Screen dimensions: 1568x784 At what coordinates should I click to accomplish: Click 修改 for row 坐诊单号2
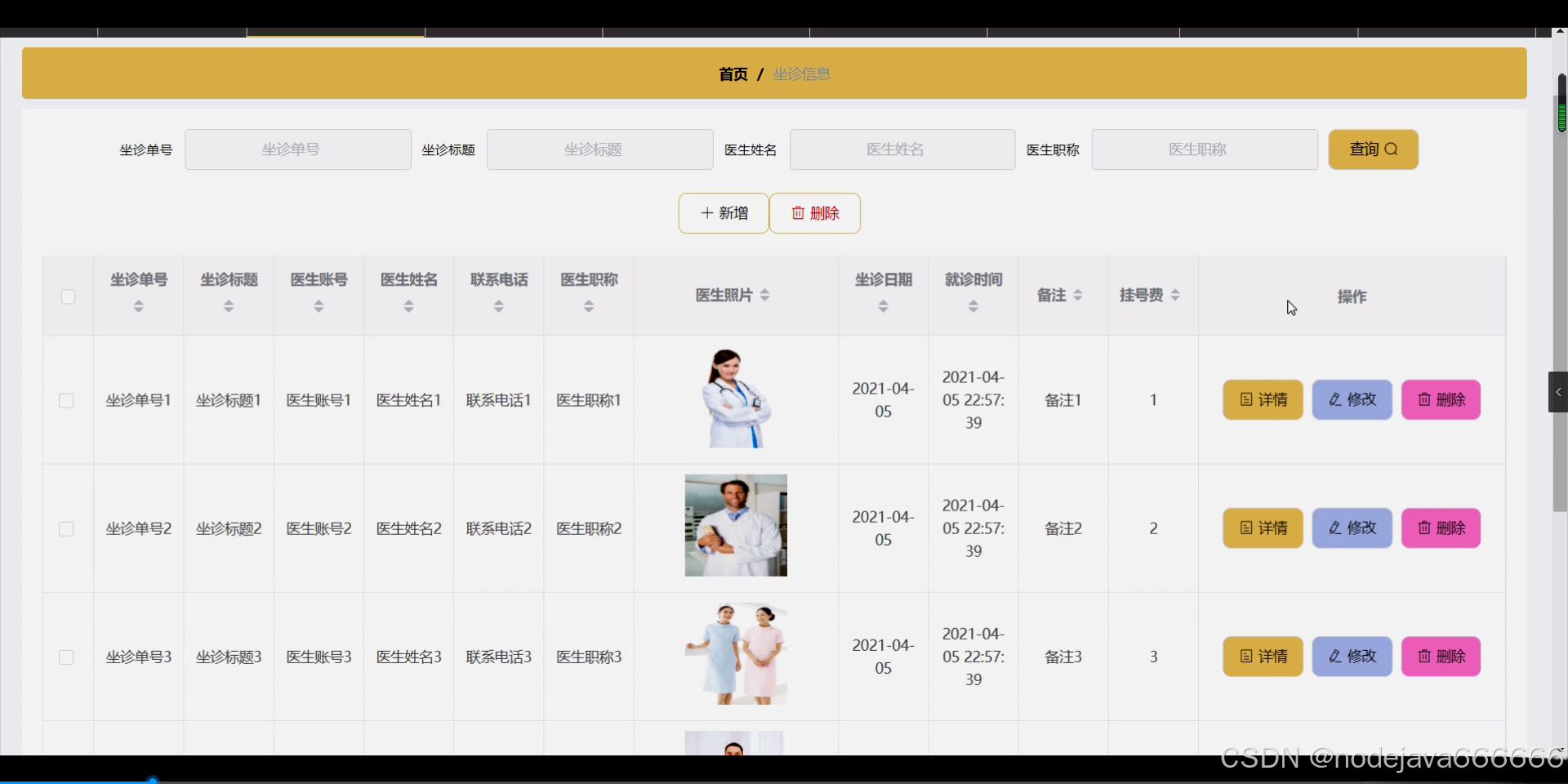tap(1352, 528)
